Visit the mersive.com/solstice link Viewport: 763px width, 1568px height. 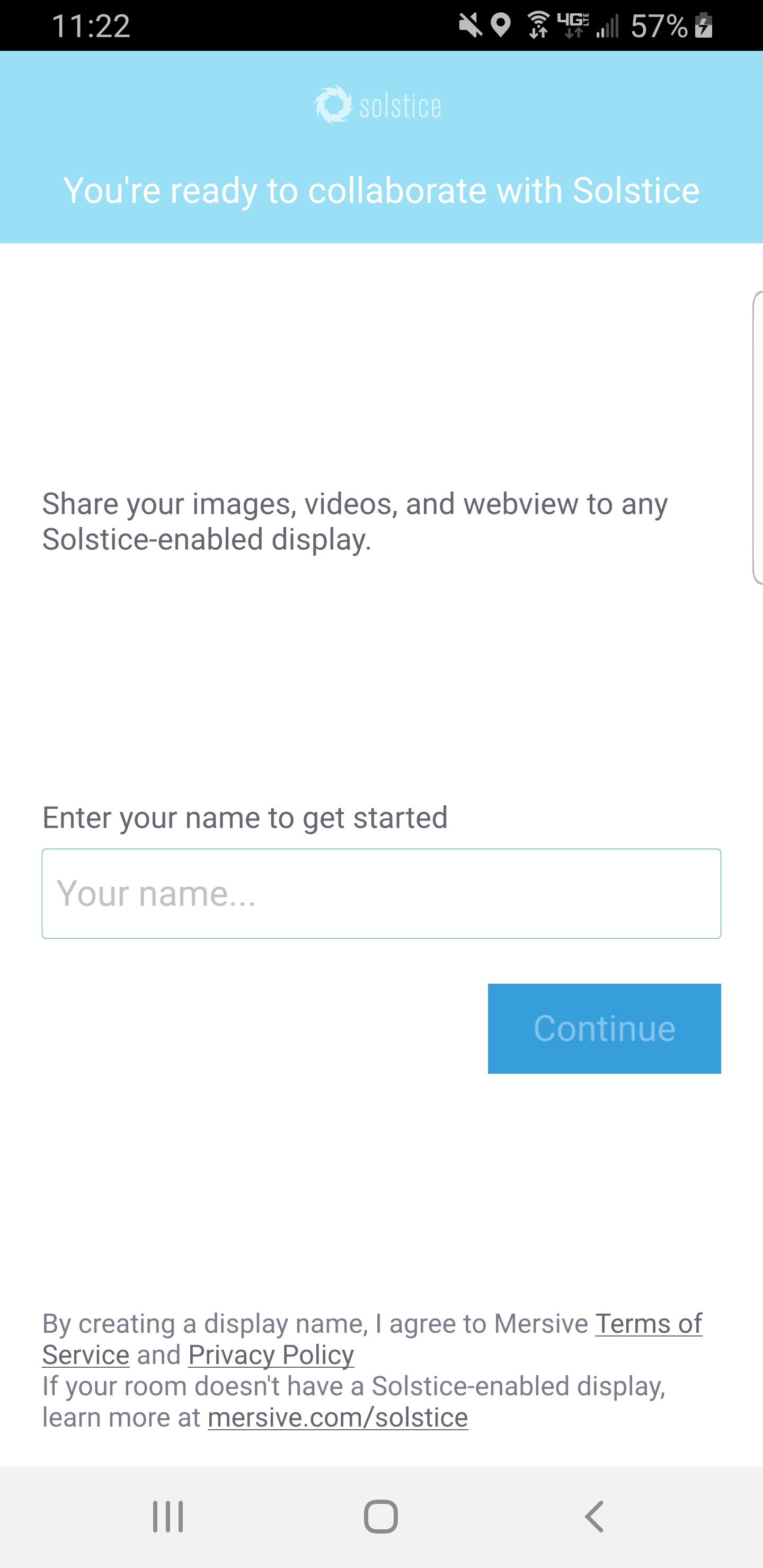click(x=338, y=1418)
